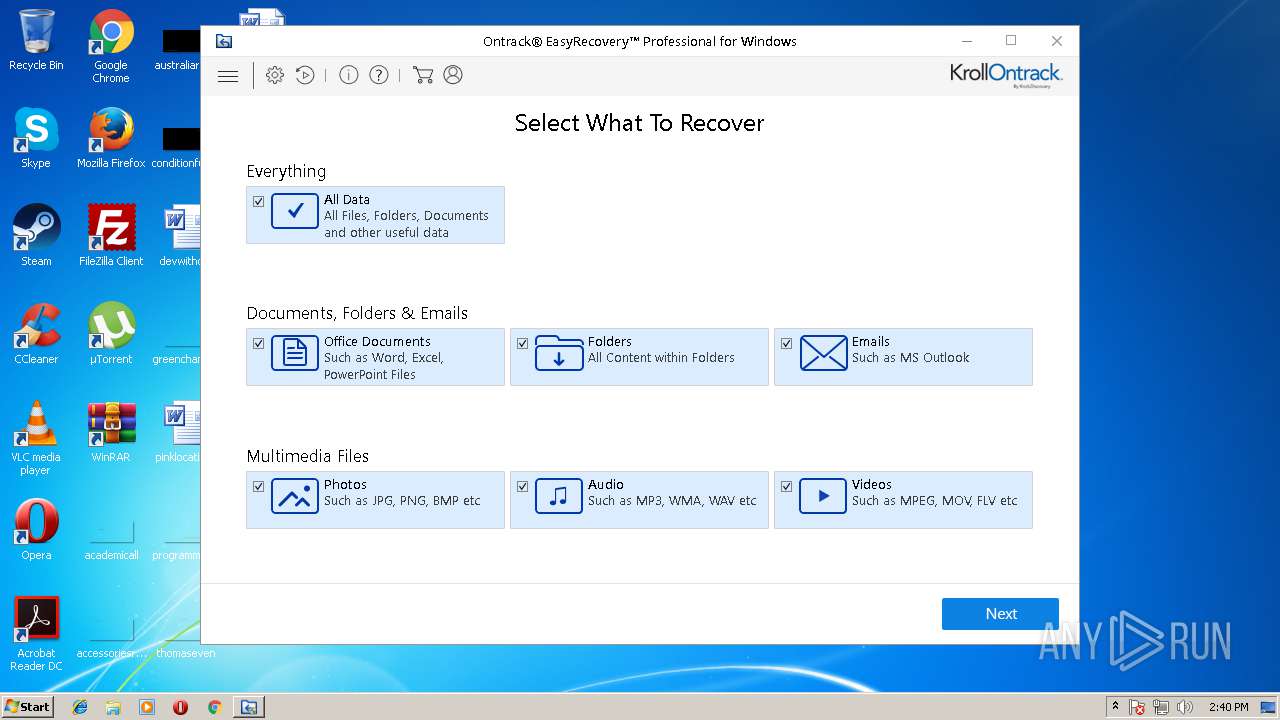Toggle the Office Documents checkbox
1280x720 pixels.
point(258,343)
